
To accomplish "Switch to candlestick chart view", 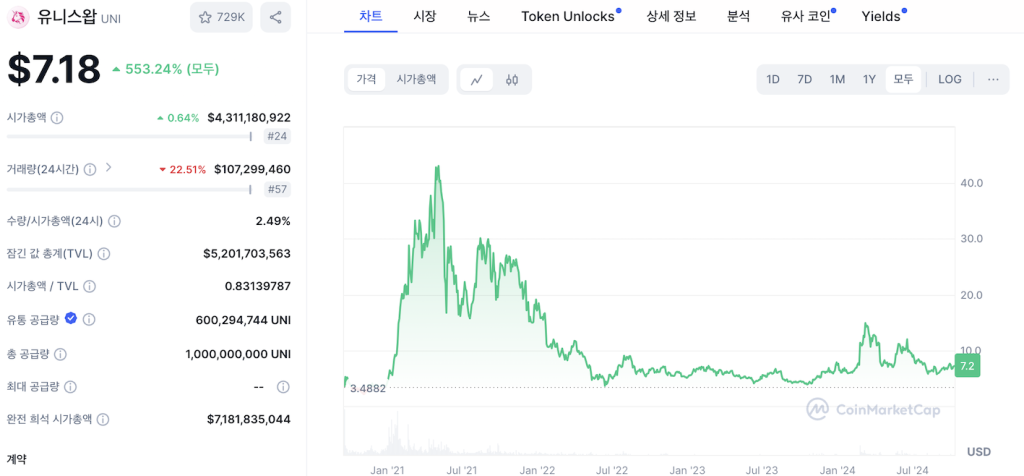I will (x=512, y=80).
